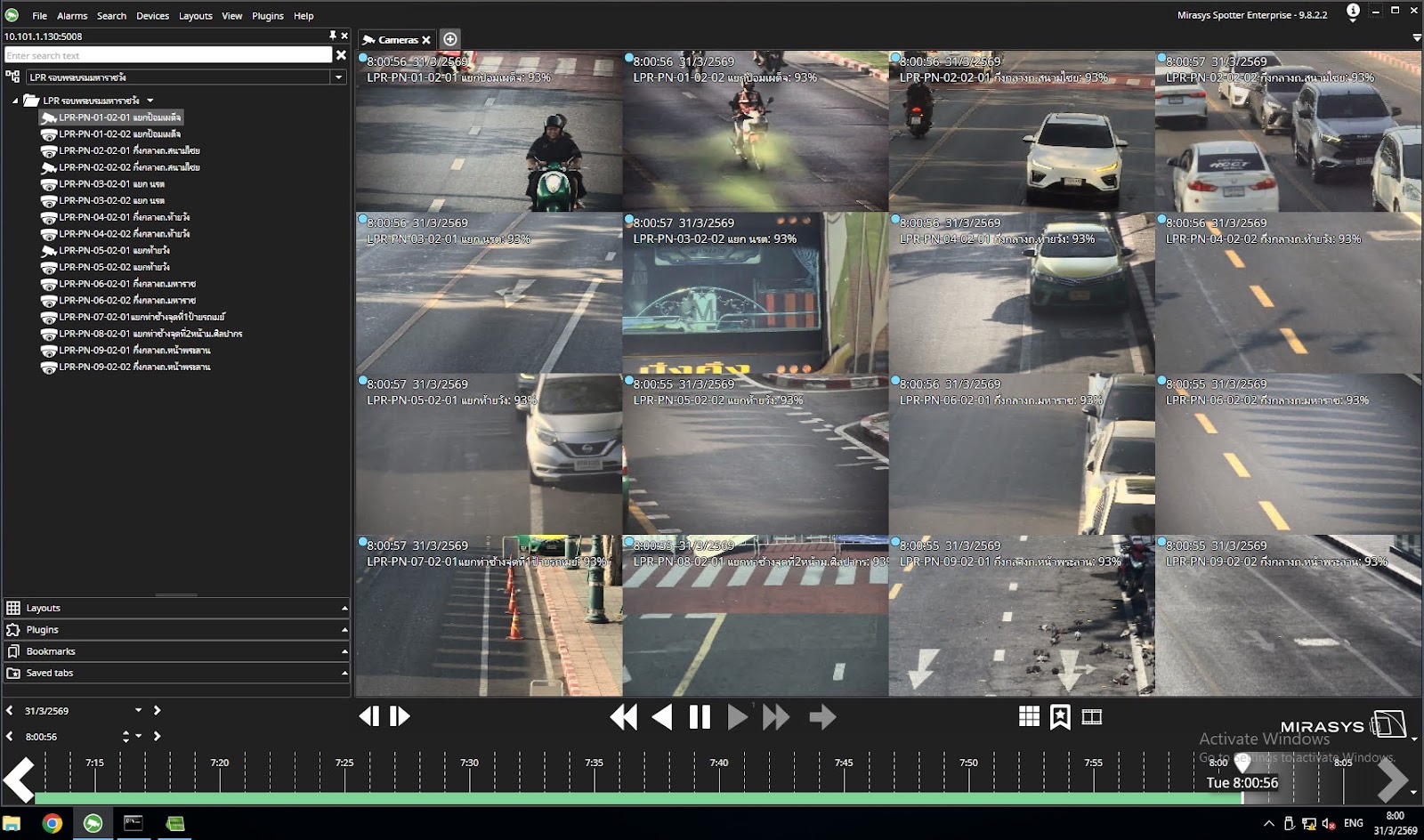Open the View menu
This screenshot has width=1424, height=840.
click(231, 16)
